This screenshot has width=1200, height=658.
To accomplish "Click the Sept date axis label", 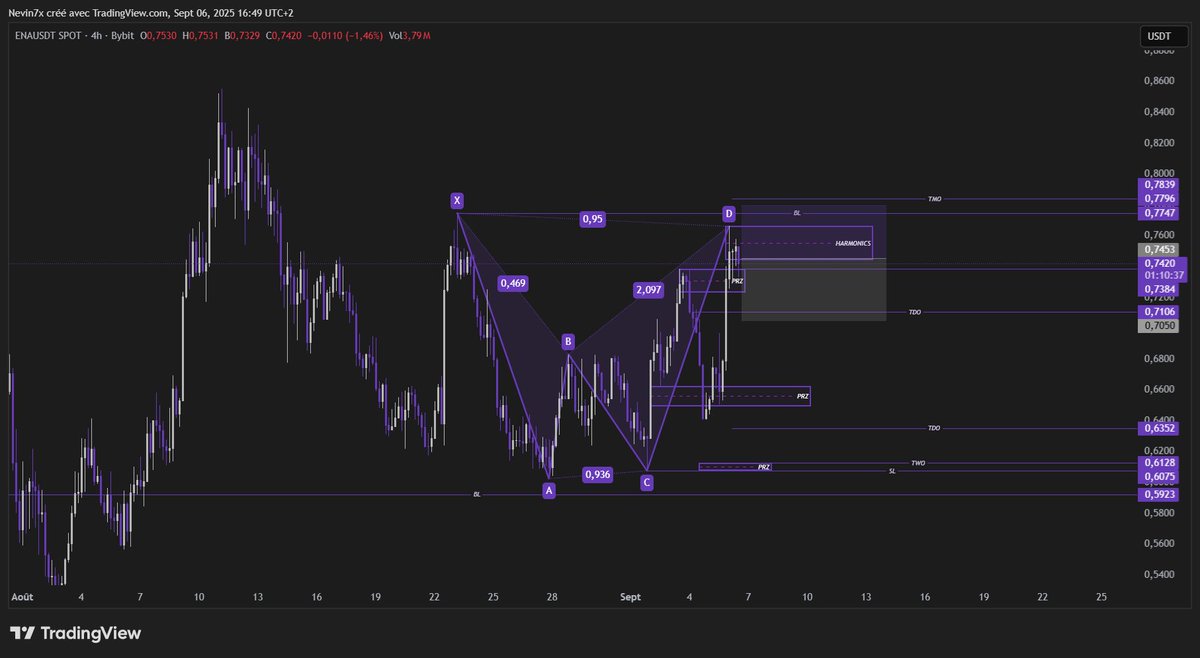I will coord(631,596).
